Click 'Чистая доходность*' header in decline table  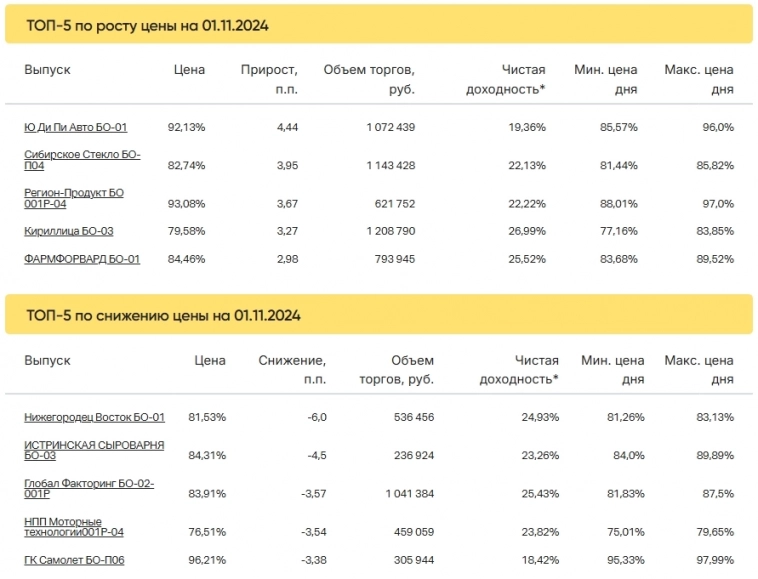[x=519, y=369]
